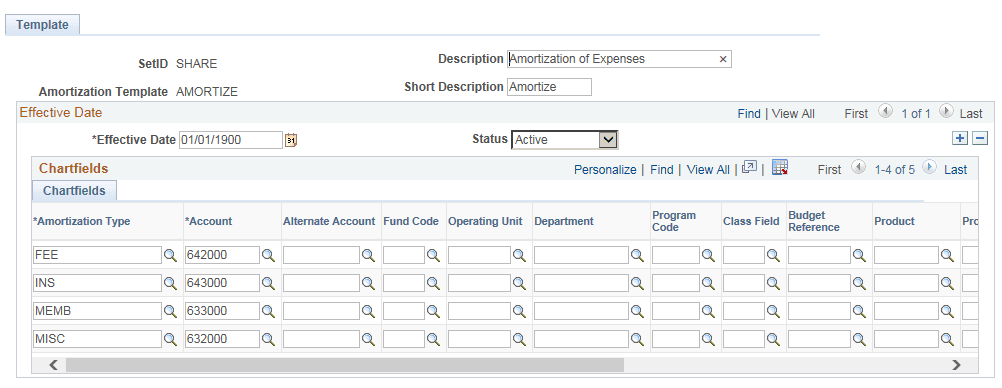The height and width of the screenshot is (388, 1002).
Task: Click the INS amortization type field
Action: pyautogui.click(x=97, y=283)
